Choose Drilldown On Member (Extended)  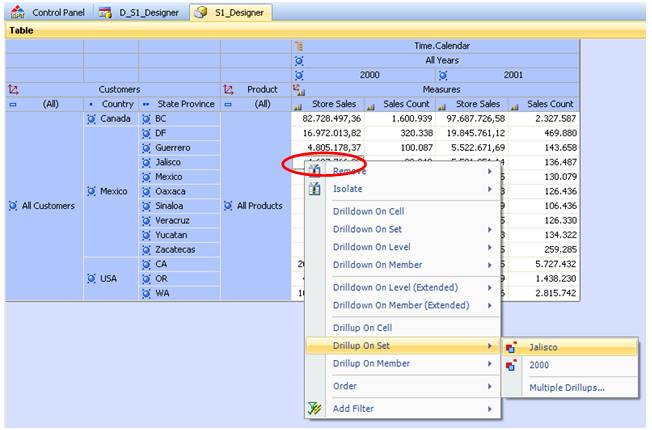[x=402, y=305]
